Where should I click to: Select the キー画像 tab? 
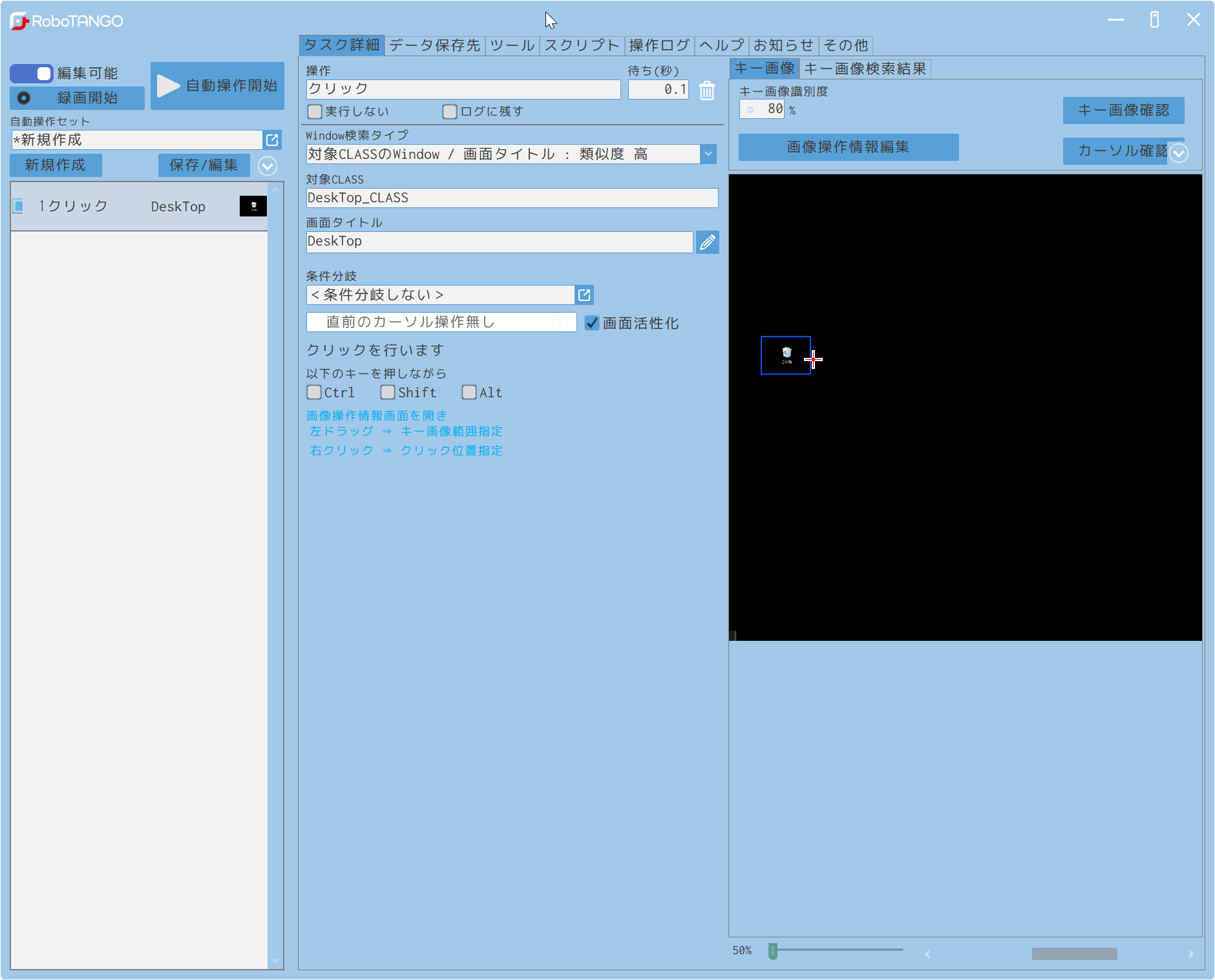click(x=765, y=68)
